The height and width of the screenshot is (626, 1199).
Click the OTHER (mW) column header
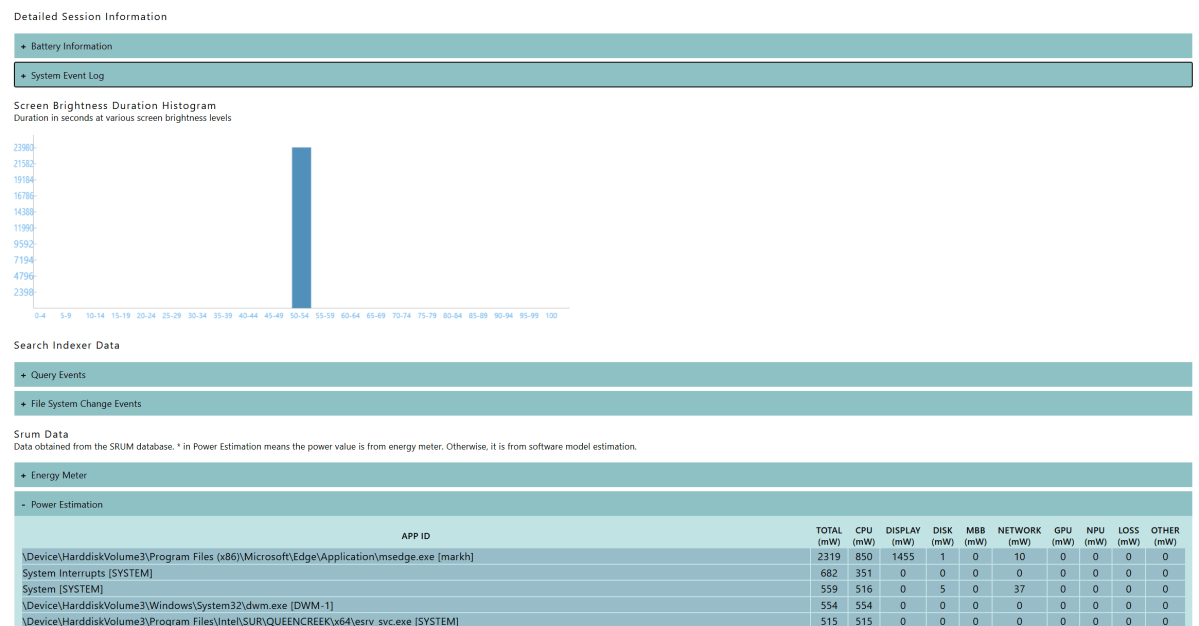coord(1165,536)
